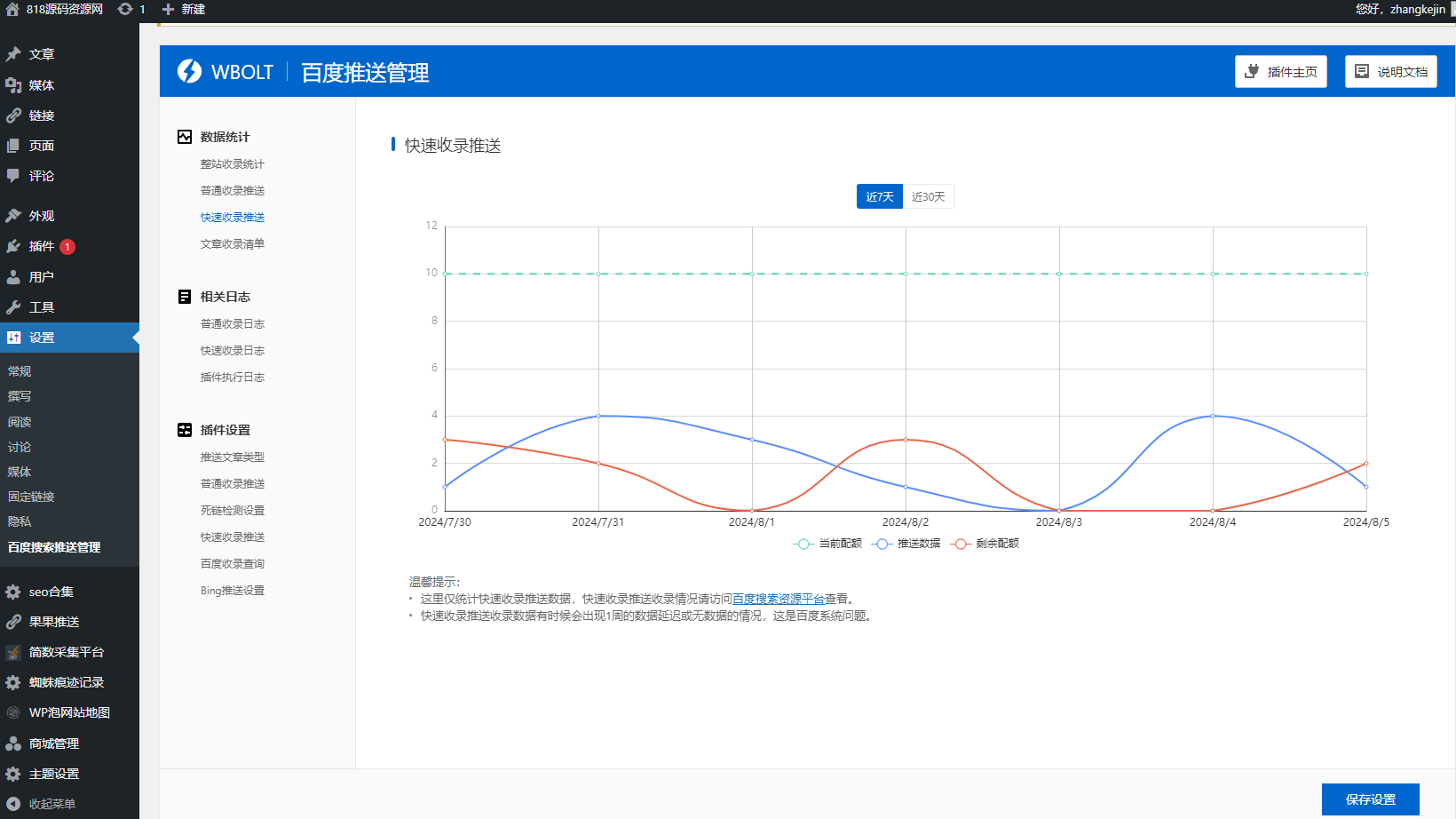Collapse menu using 收起菜单 arrow icon
Screen dimensions: 1456x819
(13, 804)
